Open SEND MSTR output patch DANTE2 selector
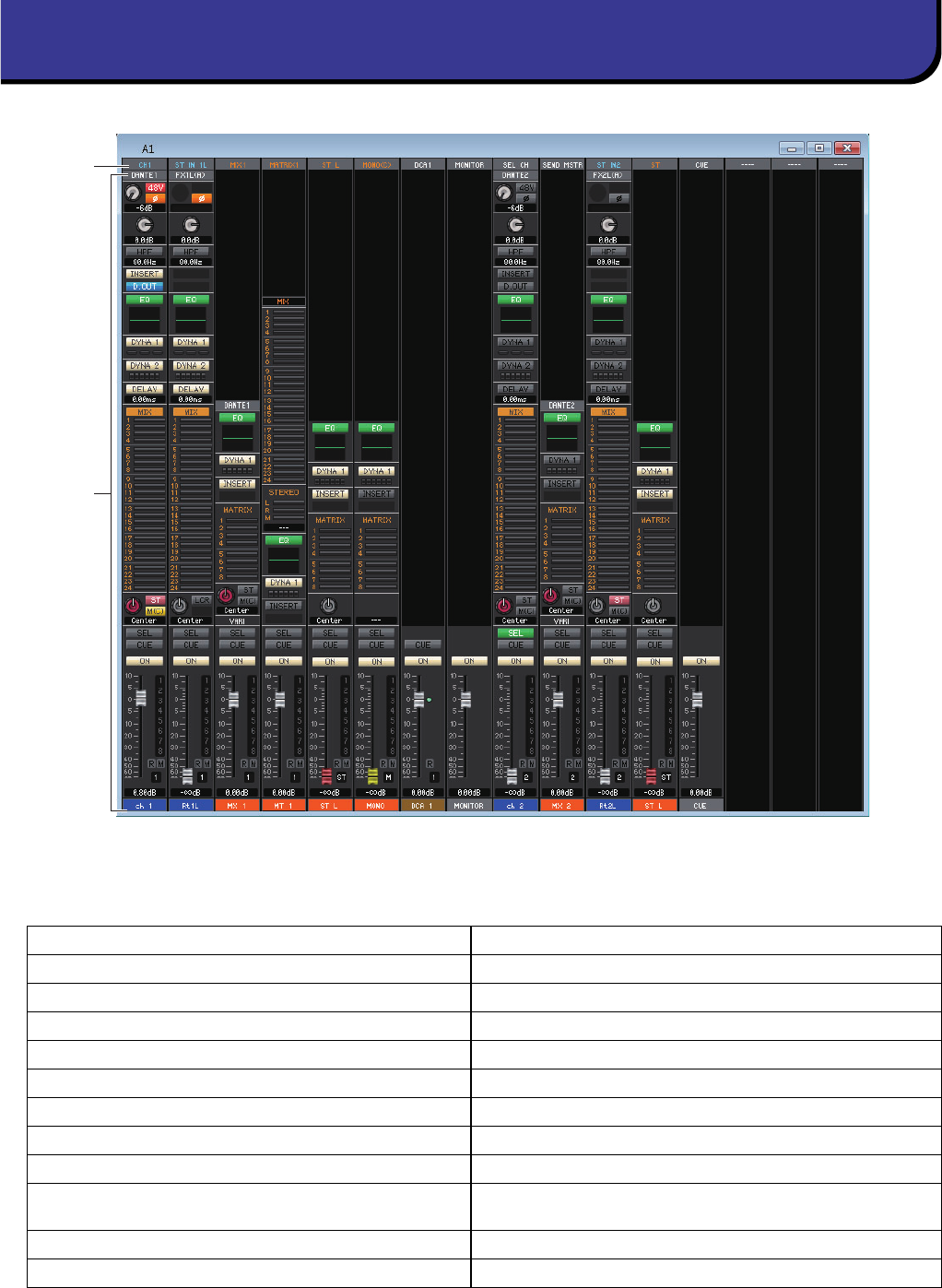Viewport: 942px width, 1288px height. coord(561,406)
